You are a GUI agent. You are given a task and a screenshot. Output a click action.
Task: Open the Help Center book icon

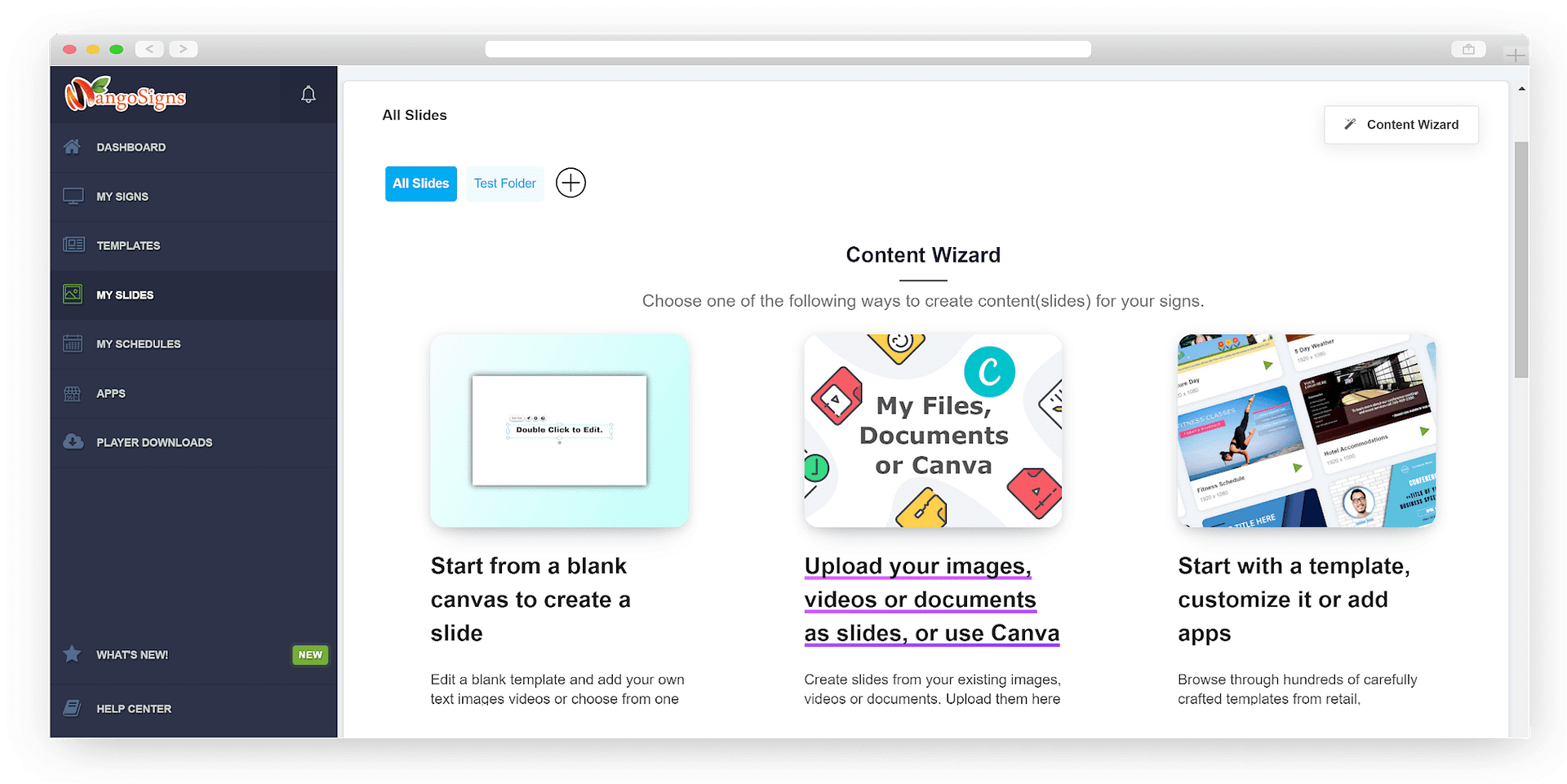[73, 708]
